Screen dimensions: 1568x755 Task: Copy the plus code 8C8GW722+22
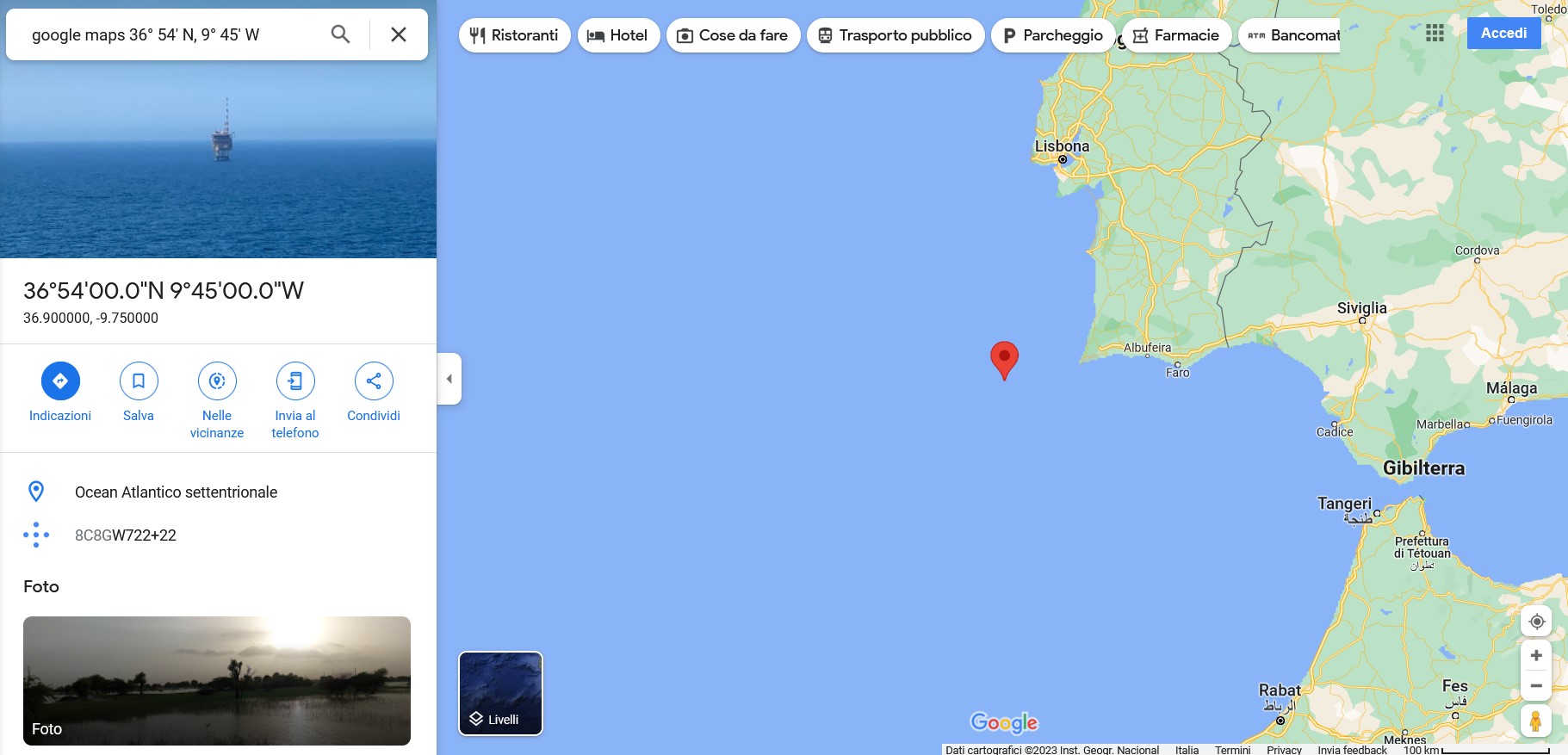coord(126,535)
